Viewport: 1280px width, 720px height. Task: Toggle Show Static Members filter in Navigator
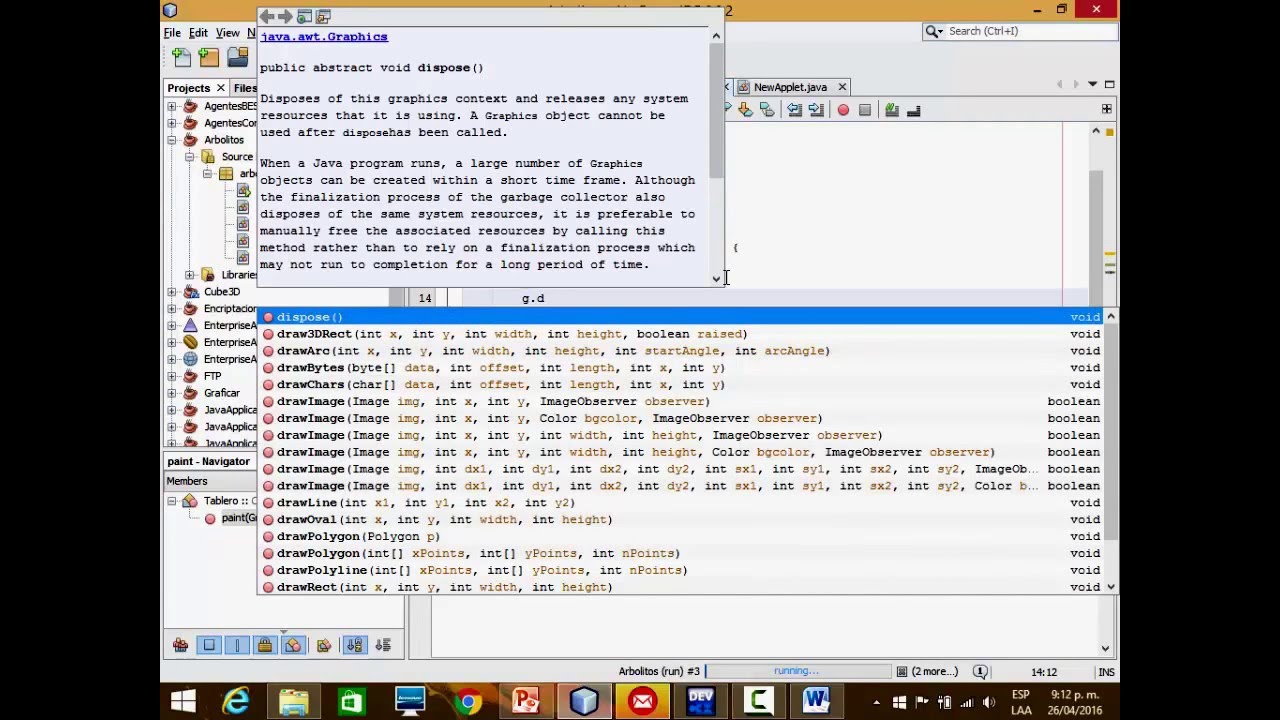[237, 645]
